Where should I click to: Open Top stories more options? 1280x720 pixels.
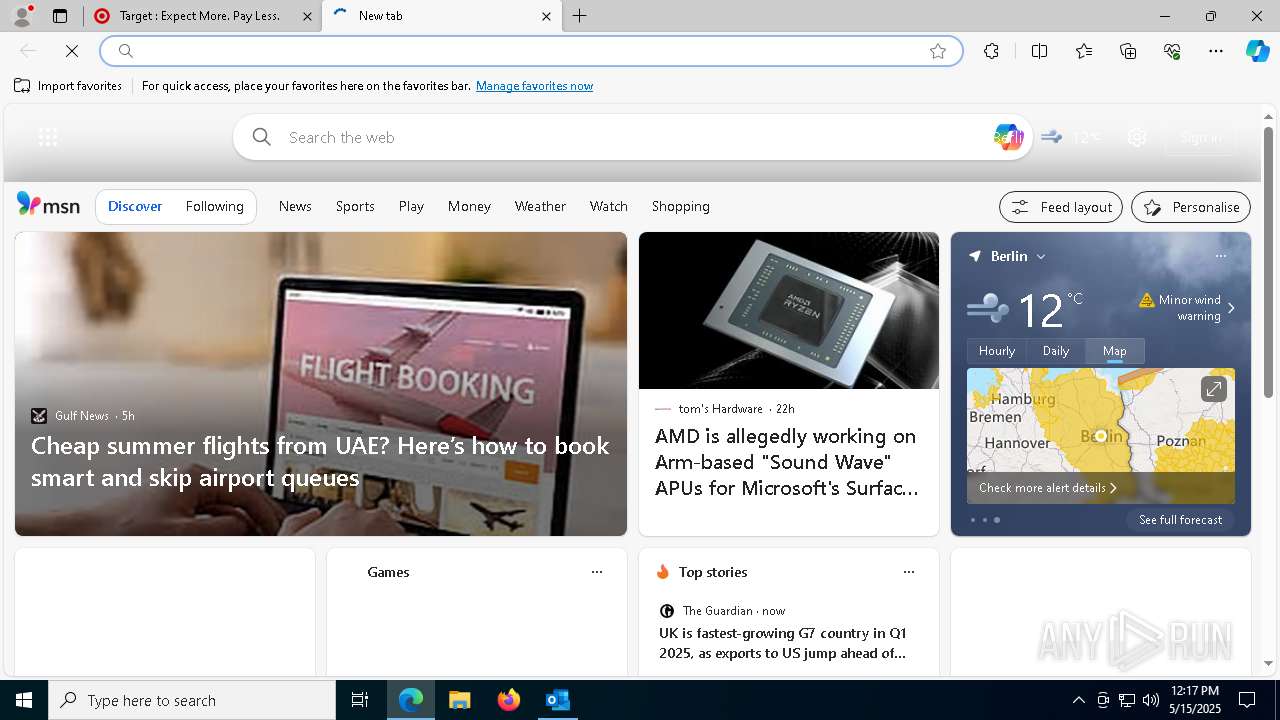(909, 572)
